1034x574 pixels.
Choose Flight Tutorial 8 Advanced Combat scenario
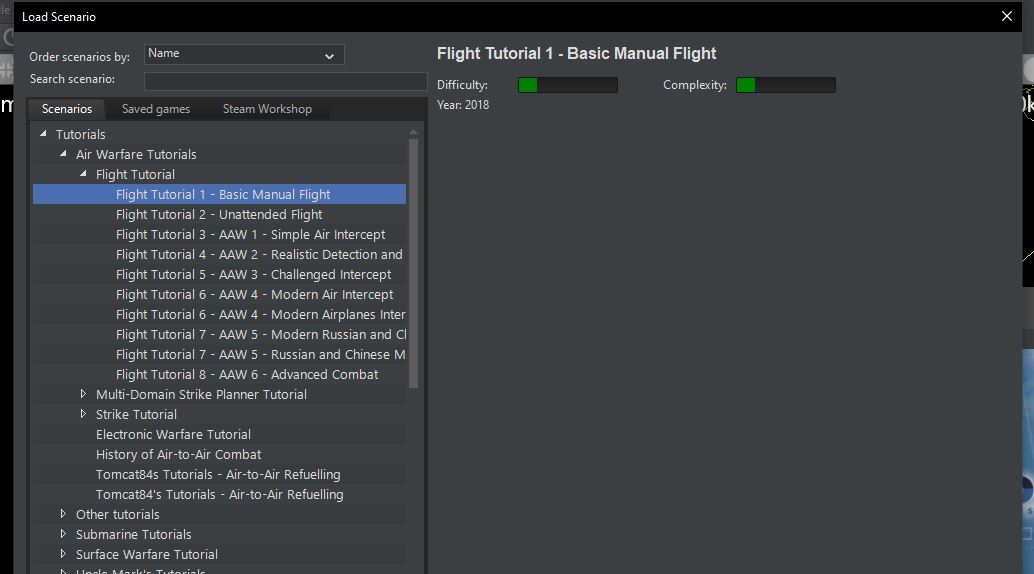click(247, 374)
